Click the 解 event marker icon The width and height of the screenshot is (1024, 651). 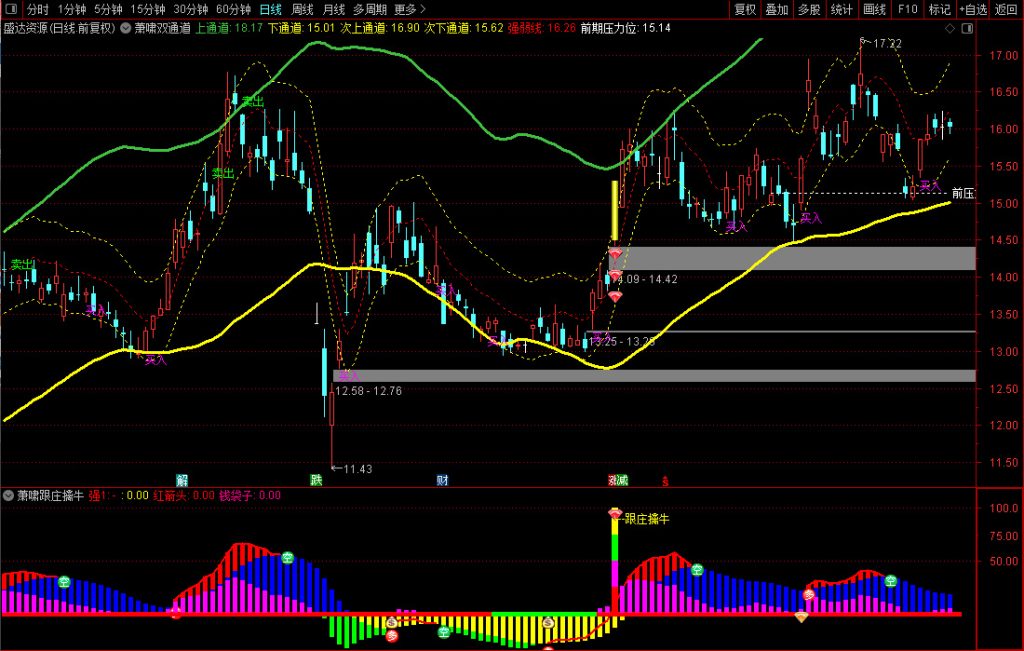[182, 480]
